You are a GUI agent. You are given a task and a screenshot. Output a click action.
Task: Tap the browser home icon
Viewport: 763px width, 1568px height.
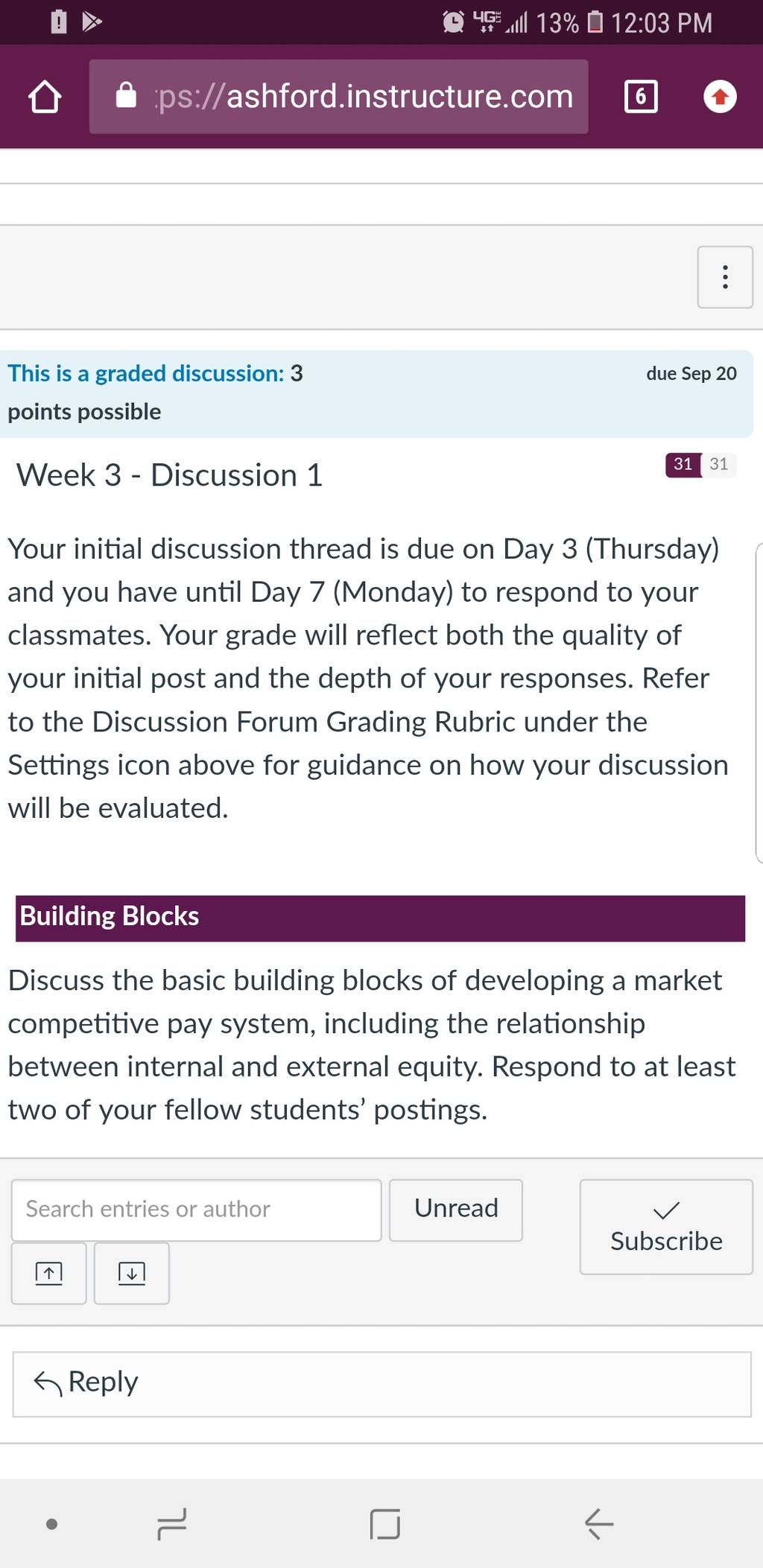click(45, 97)
